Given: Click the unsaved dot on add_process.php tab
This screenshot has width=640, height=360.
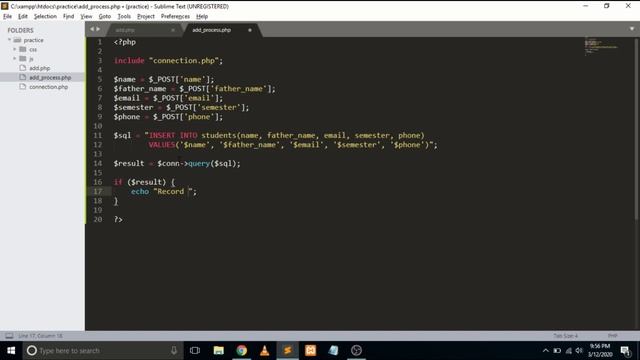Looking at the screenshot, I should click(x=250, y=30).
